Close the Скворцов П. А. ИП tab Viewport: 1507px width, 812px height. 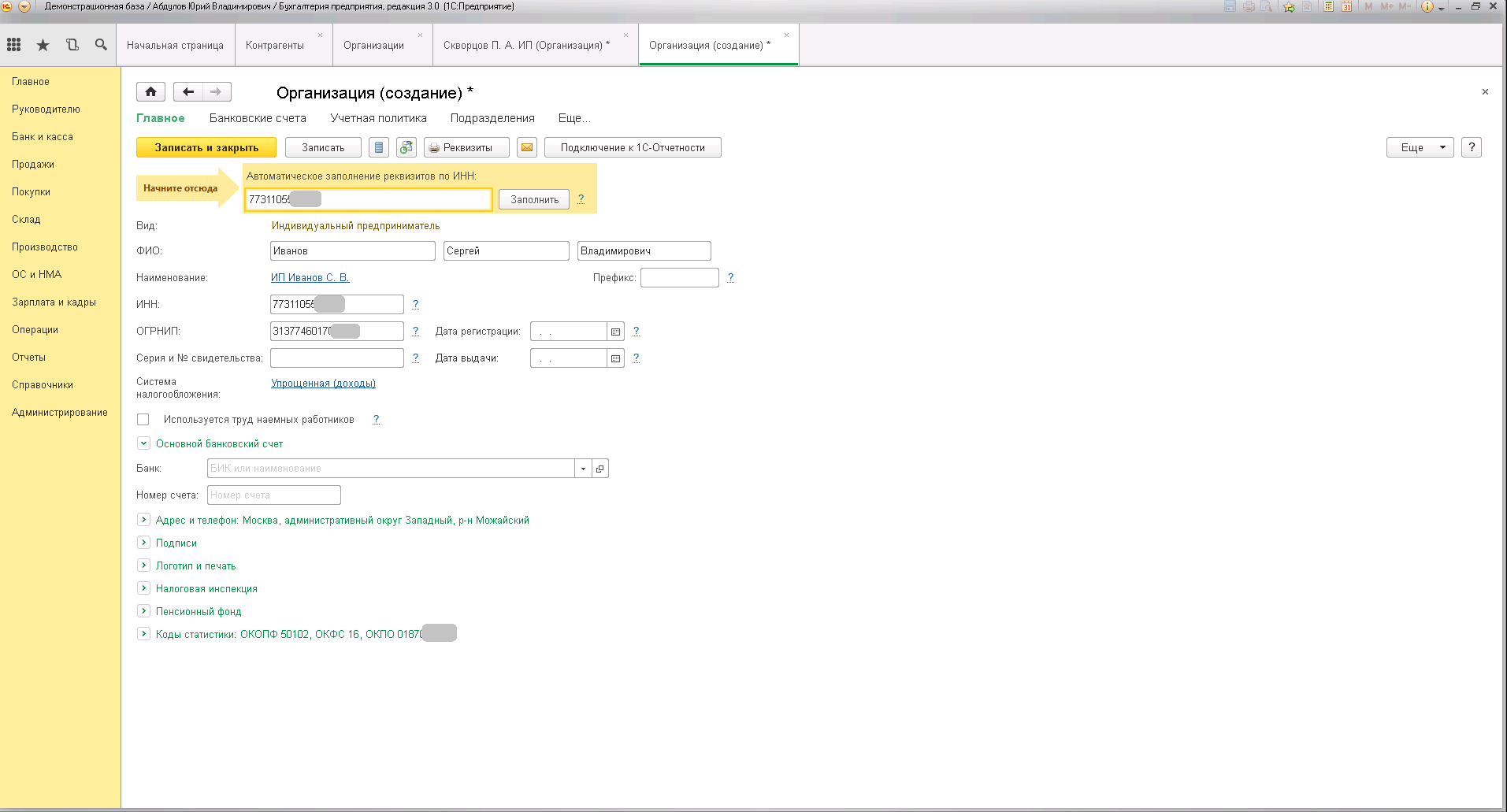pyautogui.click(x=625, y=35)
